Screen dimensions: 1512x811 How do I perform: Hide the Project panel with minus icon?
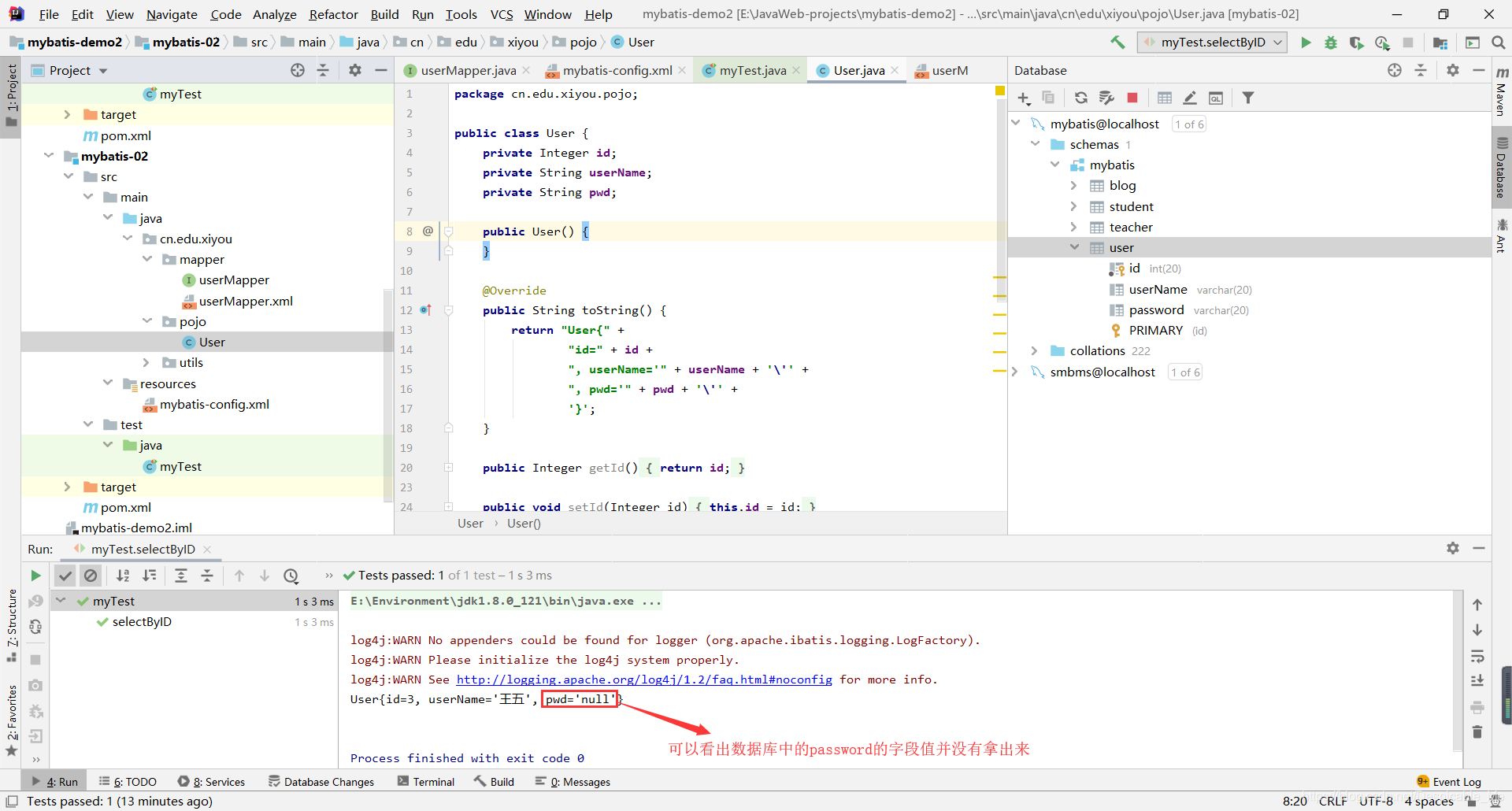click(x=381, y=70)
